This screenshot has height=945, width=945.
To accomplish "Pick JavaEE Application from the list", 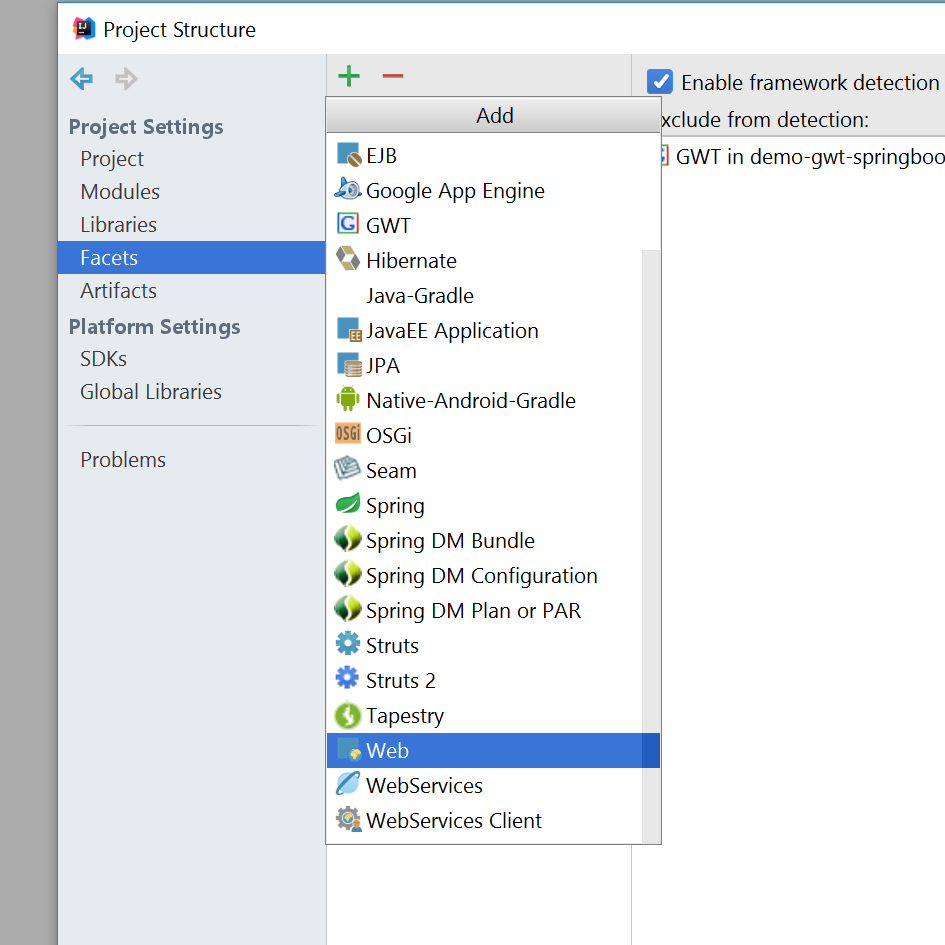I will [485, 330].
